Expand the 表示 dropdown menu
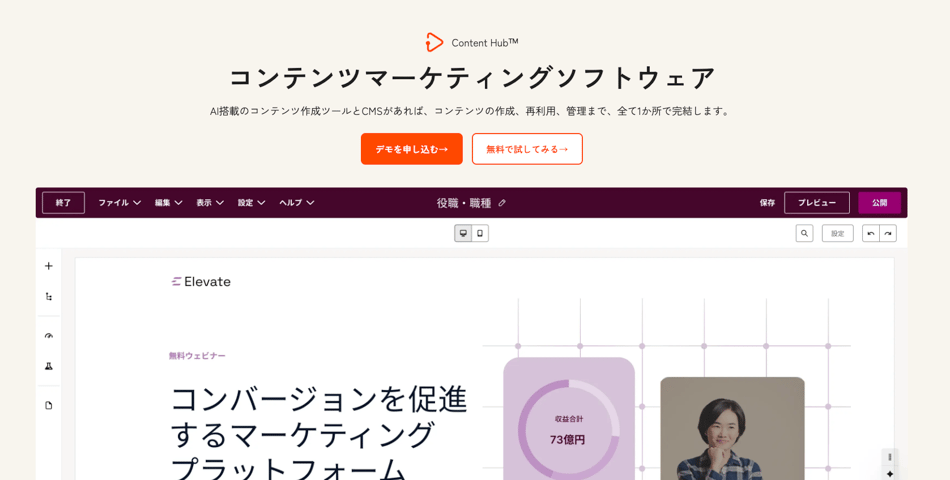The image size is (950, 480). pos(210,203)
